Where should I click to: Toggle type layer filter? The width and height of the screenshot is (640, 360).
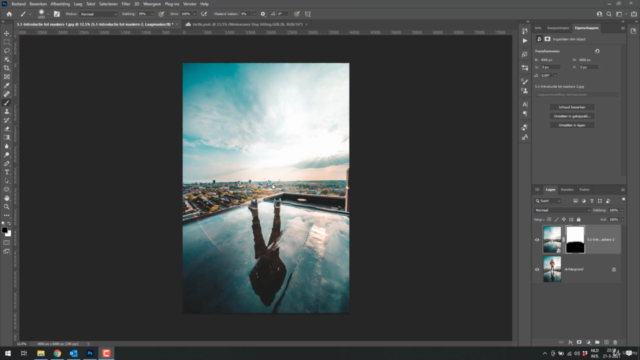[x=592, y=201]
